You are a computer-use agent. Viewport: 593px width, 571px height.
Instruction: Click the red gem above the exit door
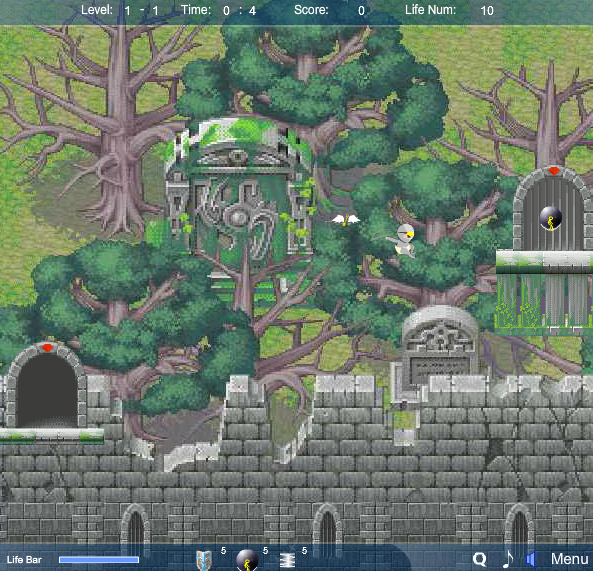554,171
